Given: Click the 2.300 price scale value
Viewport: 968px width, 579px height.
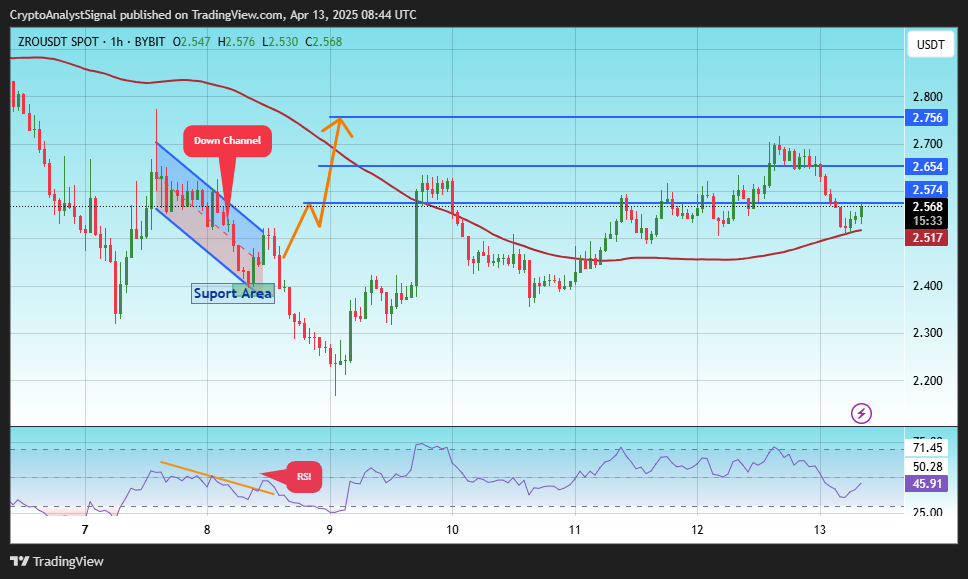Looking at the screenshot, I should point(927,333).
